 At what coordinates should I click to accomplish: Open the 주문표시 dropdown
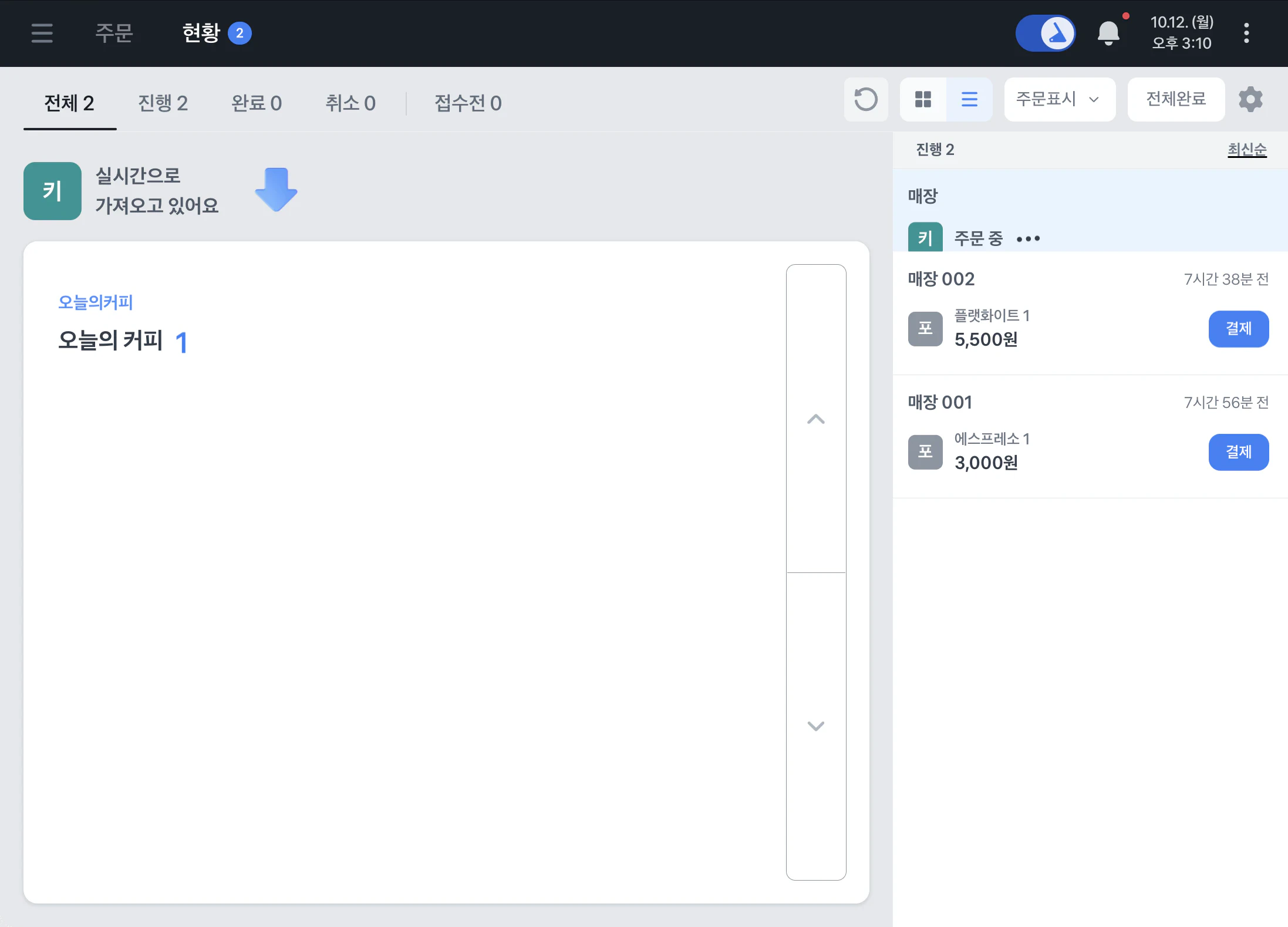(1060, 99)
